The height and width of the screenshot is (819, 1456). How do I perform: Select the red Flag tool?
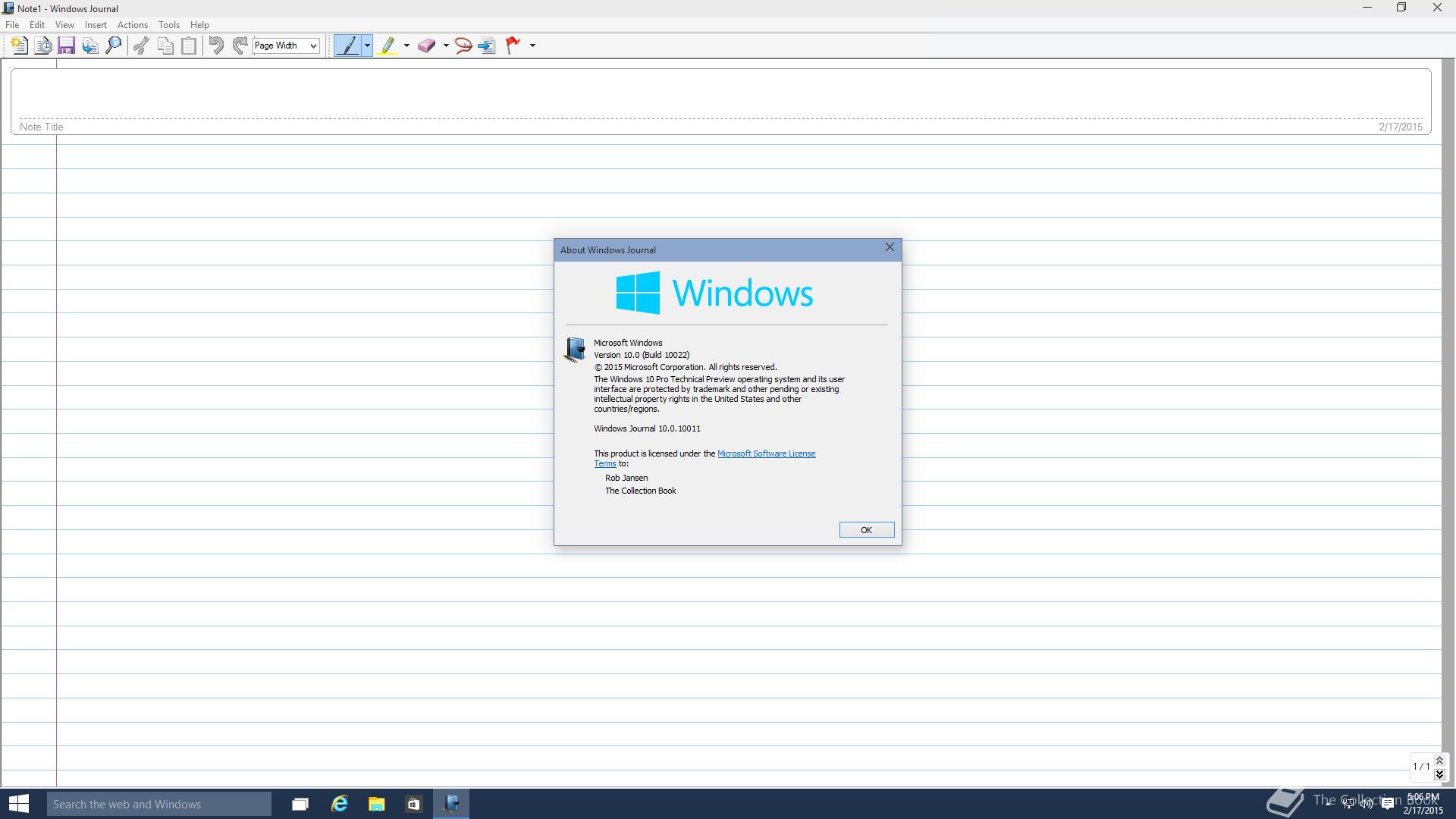[x=513, y=45]
